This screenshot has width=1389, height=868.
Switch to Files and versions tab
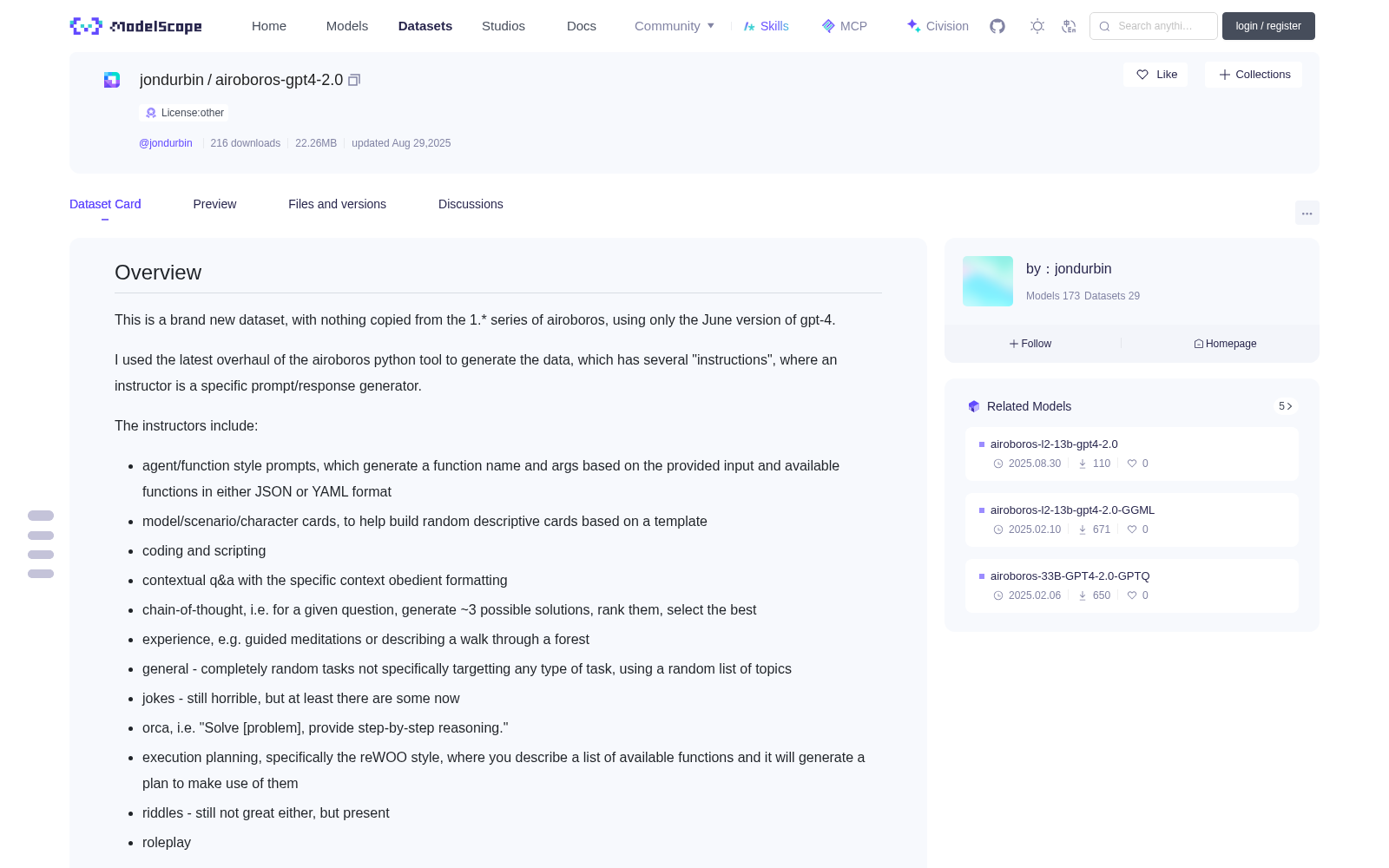click(x=337, y=204)
